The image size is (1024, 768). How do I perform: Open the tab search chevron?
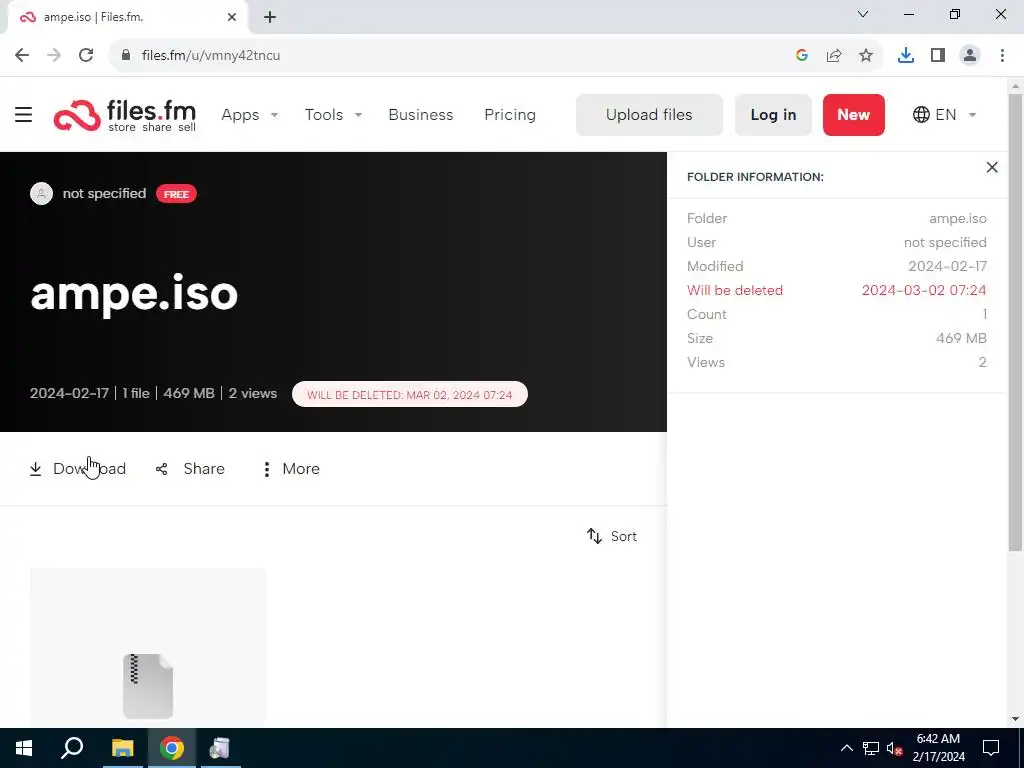[863, 14]
